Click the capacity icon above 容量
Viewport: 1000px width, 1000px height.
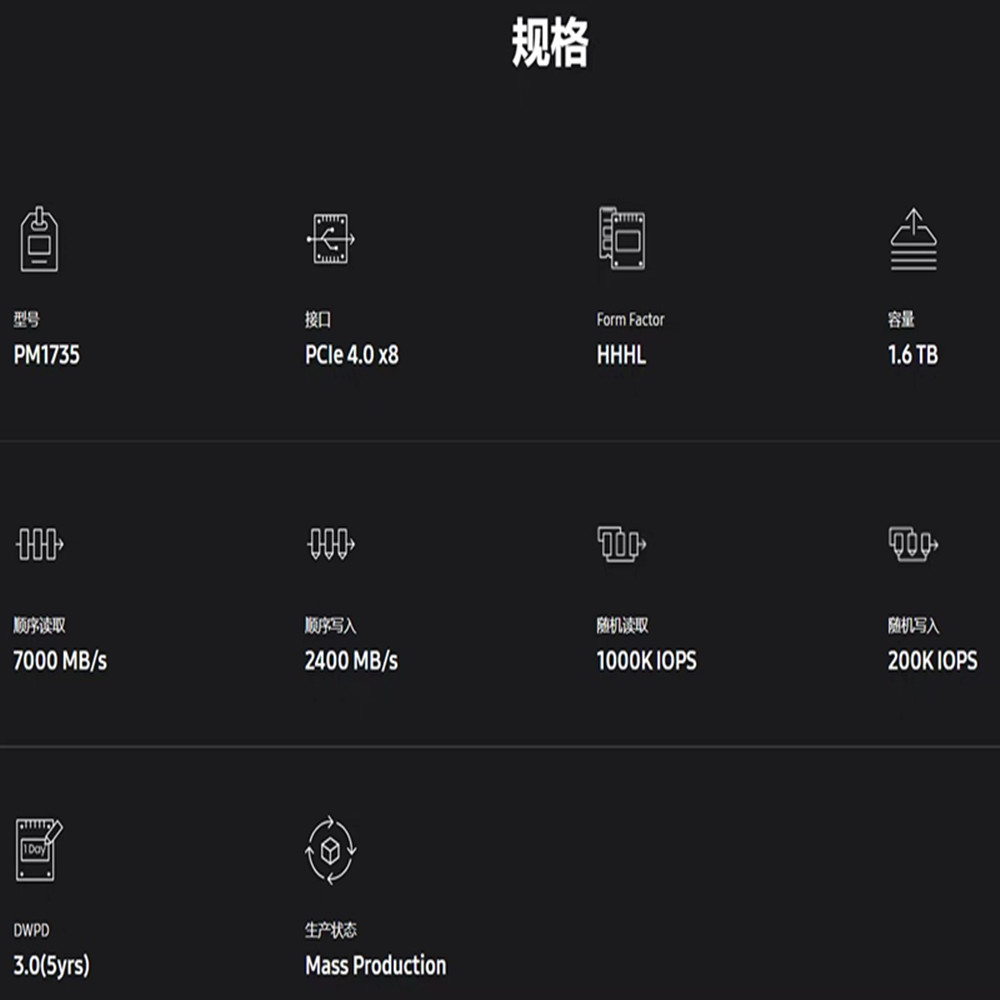tap(914, 240)
